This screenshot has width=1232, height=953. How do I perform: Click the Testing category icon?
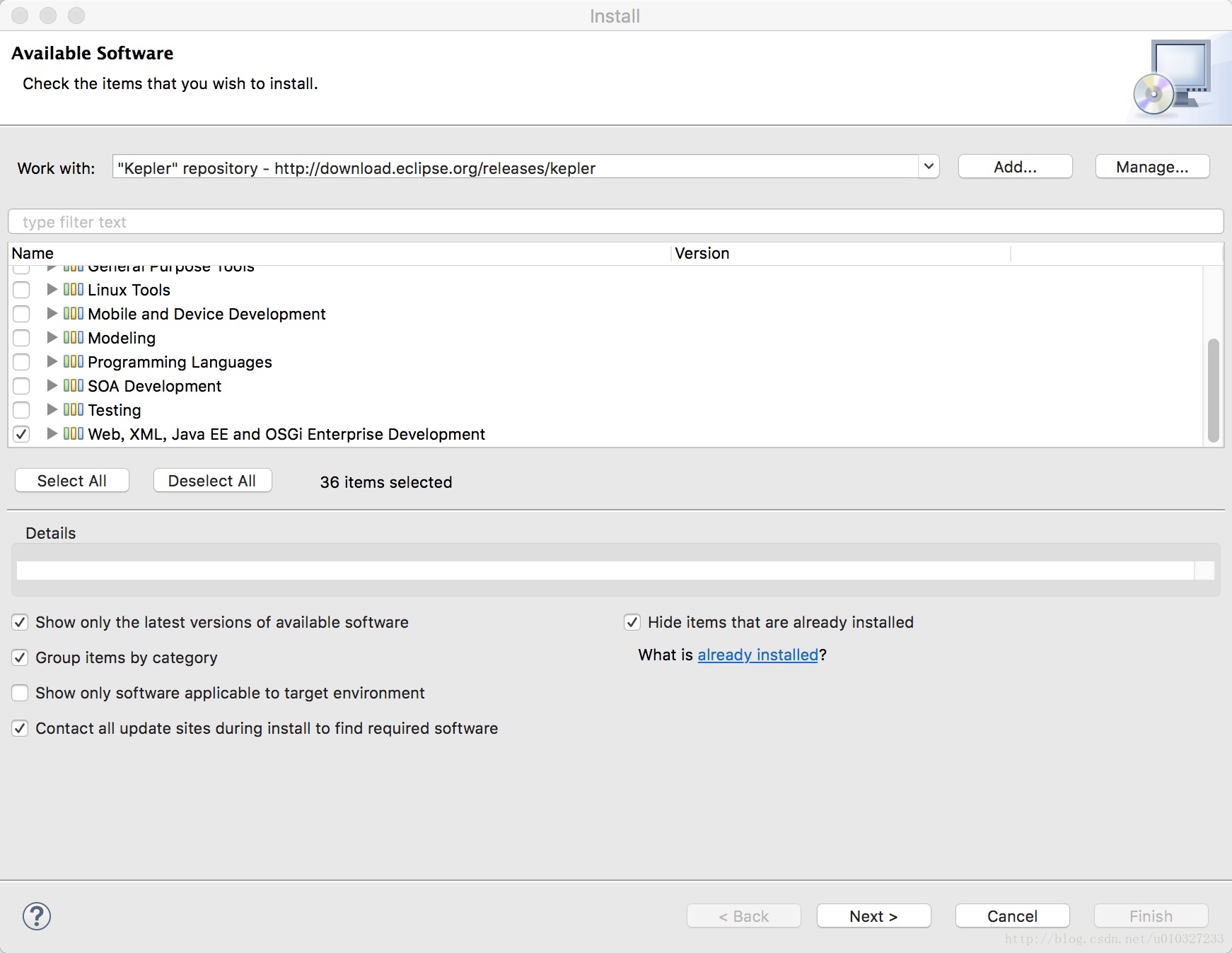[74, 410]
